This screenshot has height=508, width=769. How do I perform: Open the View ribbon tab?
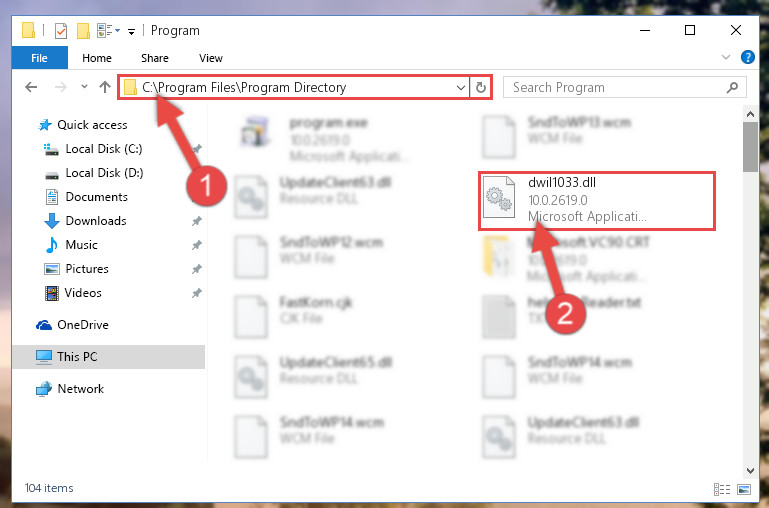(x=211, y=58)
